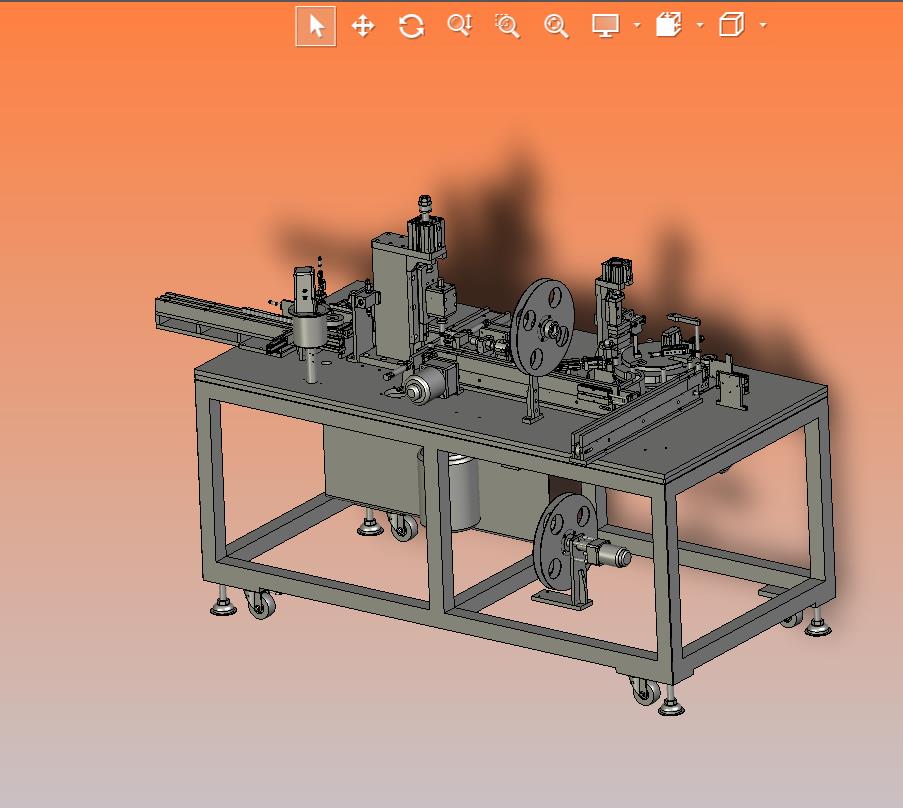903x808 pixels.
Task: Select the zoom window area tool
Action: 507,26
